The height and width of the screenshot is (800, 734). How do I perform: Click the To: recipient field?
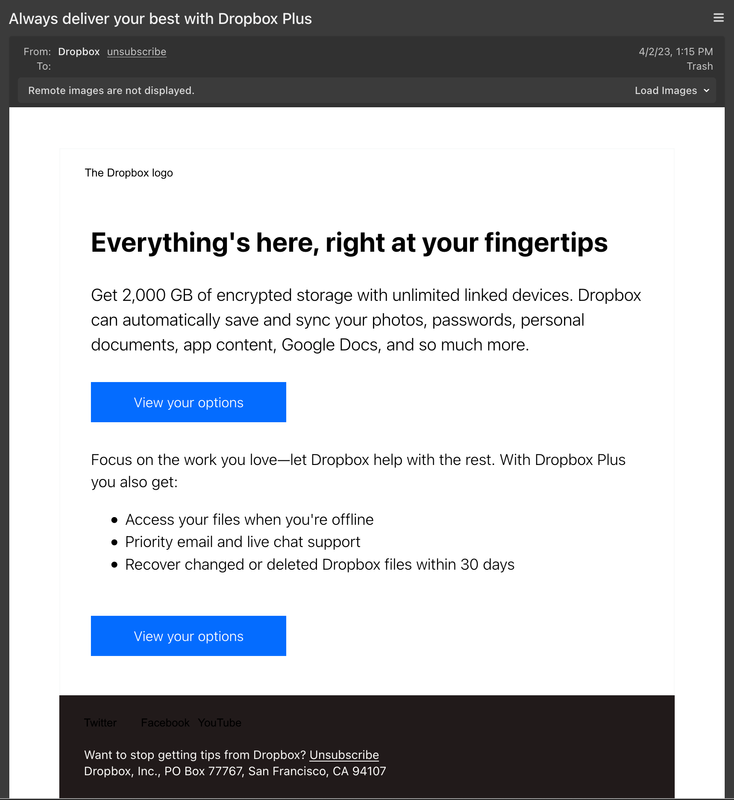pyautogui.click(x=44, y=67)
